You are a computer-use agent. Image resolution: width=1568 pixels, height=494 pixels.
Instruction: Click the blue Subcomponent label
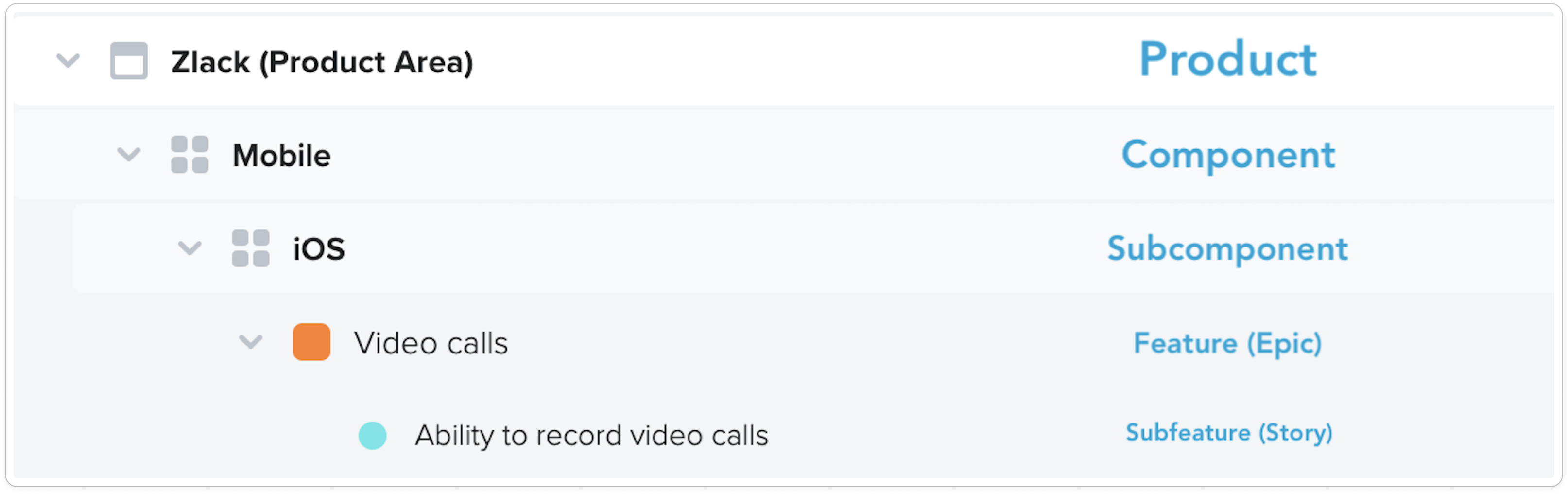[x=1227, y=249]
